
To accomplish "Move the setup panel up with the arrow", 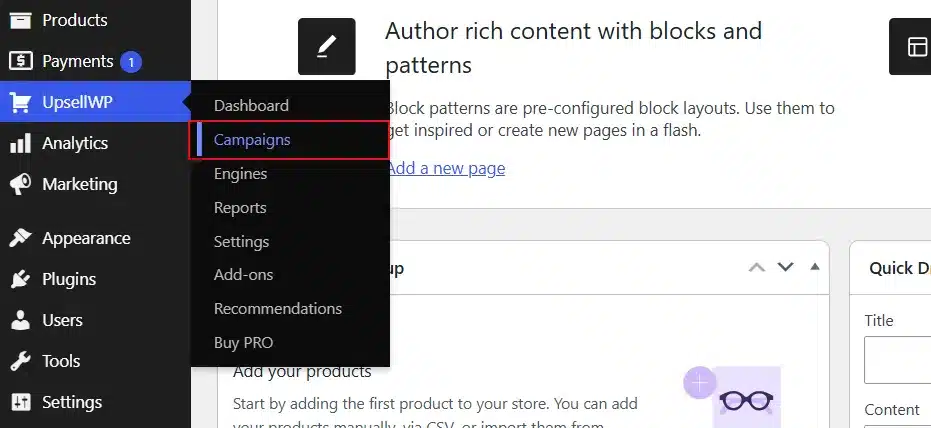I will pos(756,268).
